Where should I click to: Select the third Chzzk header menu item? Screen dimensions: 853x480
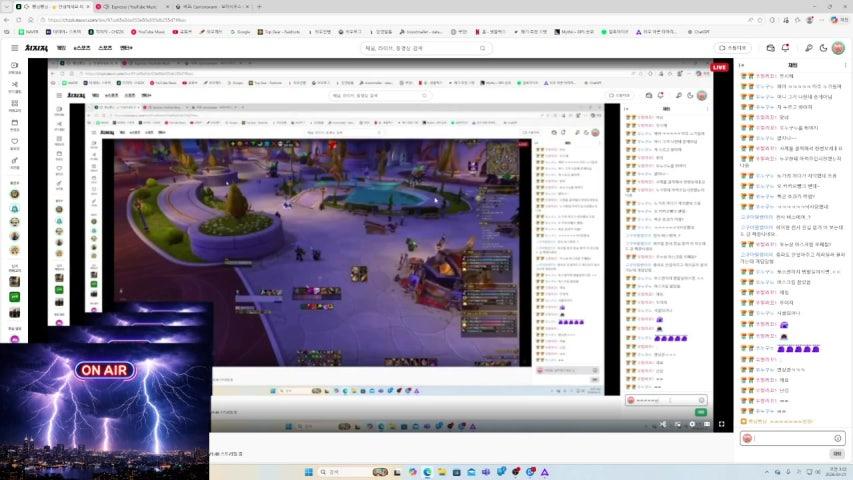105,48
